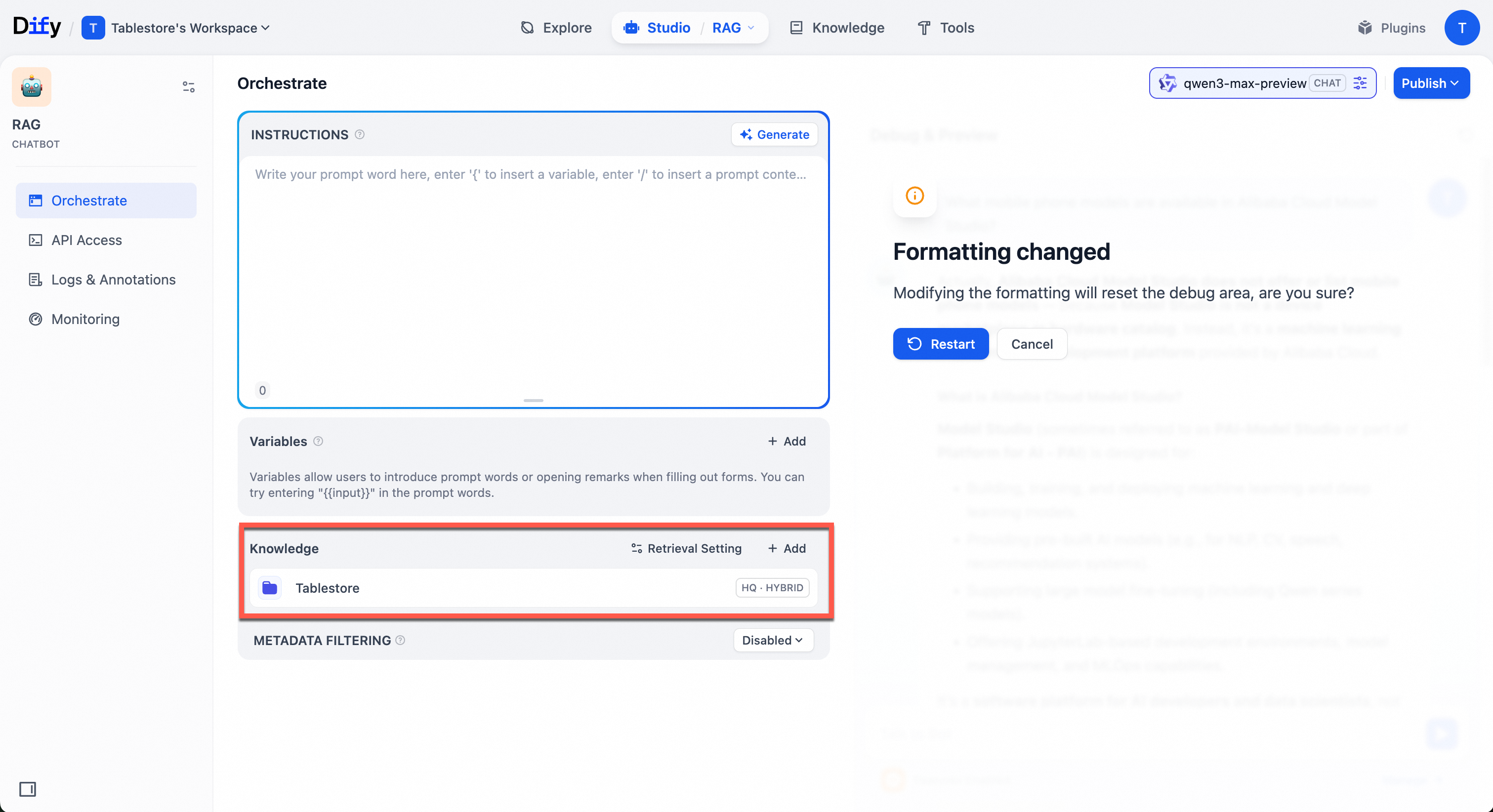Image resolution: width=1493 pixels, height=812 pixels.
Task: Click the Variables help question icon
Action: 318,441
